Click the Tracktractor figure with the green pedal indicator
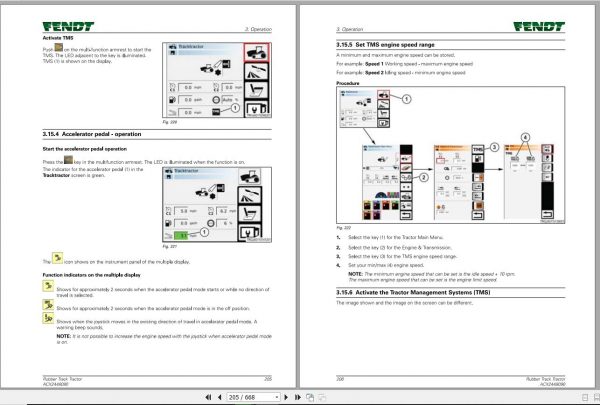This screenshot has width=600, height=405. 217,204
